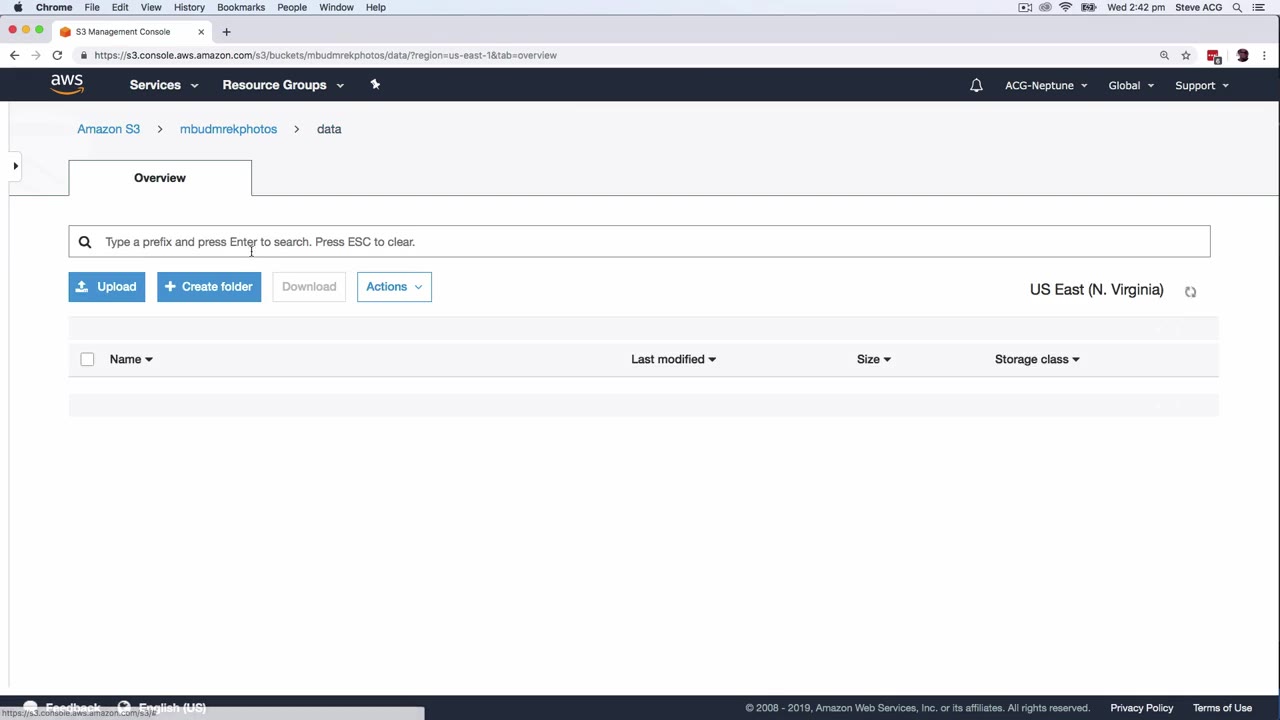Open the Window menu
The height and width of the screenshot is (720, 1280).
[x=336, y=7]
